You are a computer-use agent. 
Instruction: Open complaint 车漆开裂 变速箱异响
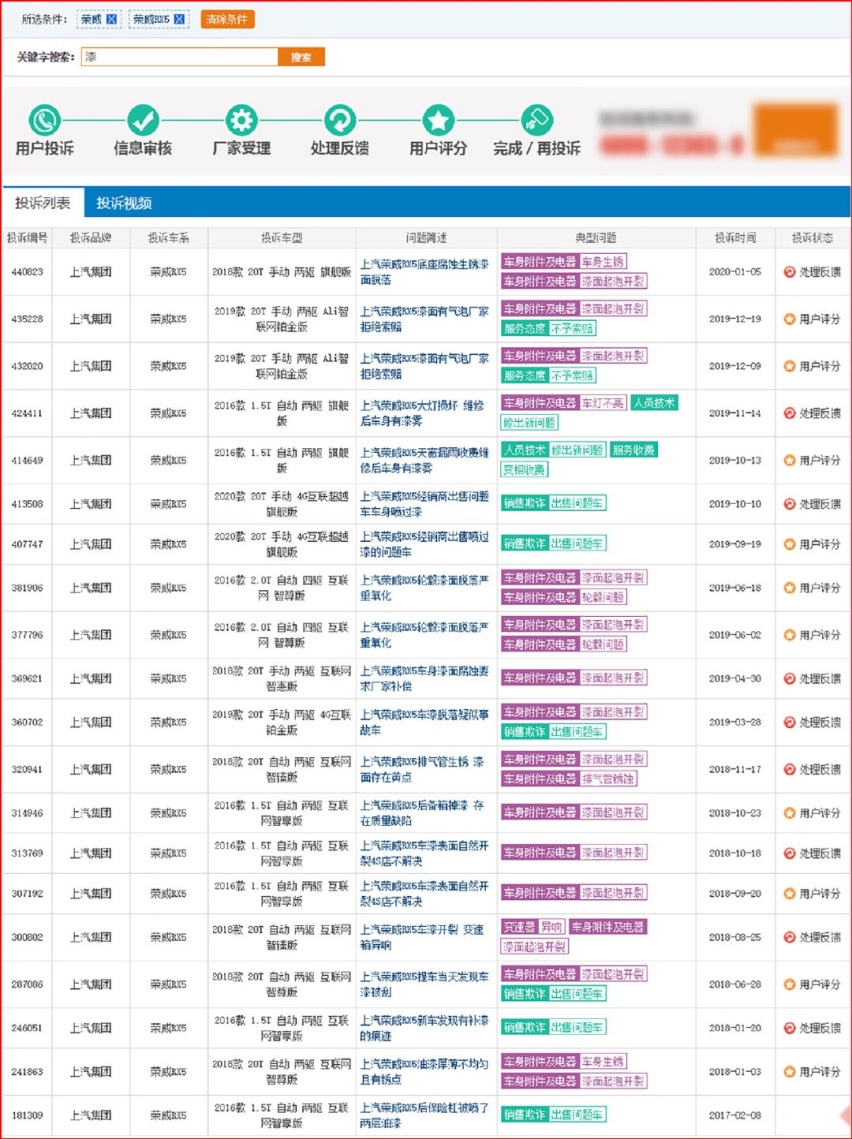click(x=422, y=937)
